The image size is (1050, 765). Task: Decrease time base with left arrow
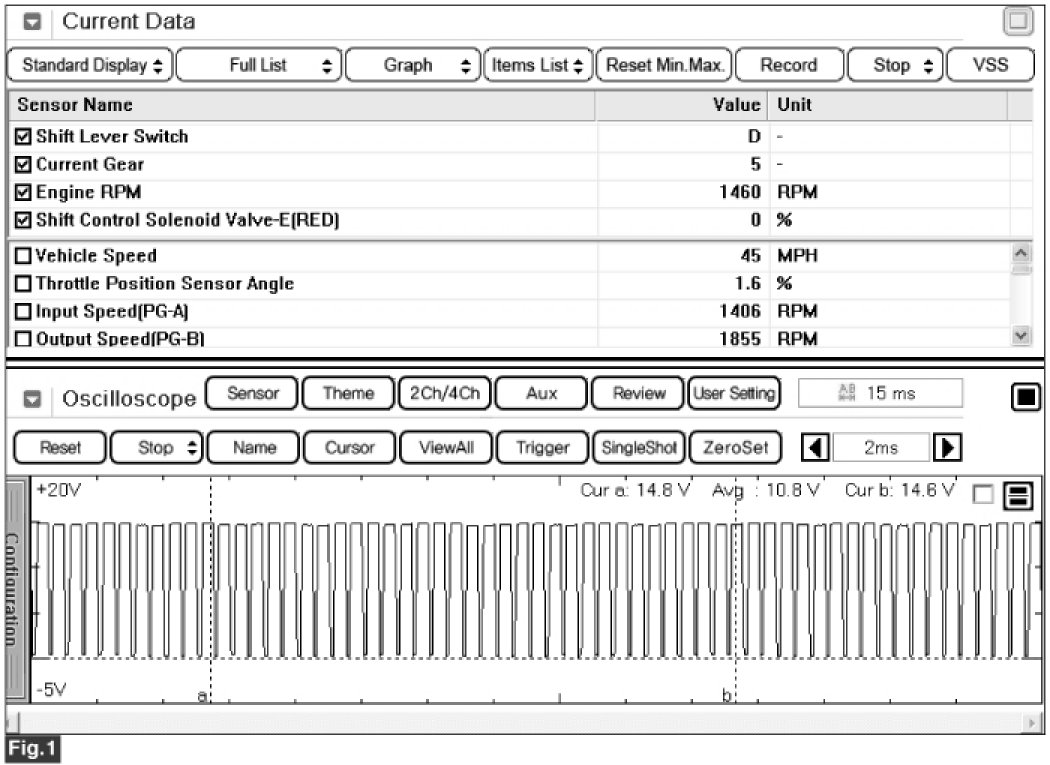[815, 447]
